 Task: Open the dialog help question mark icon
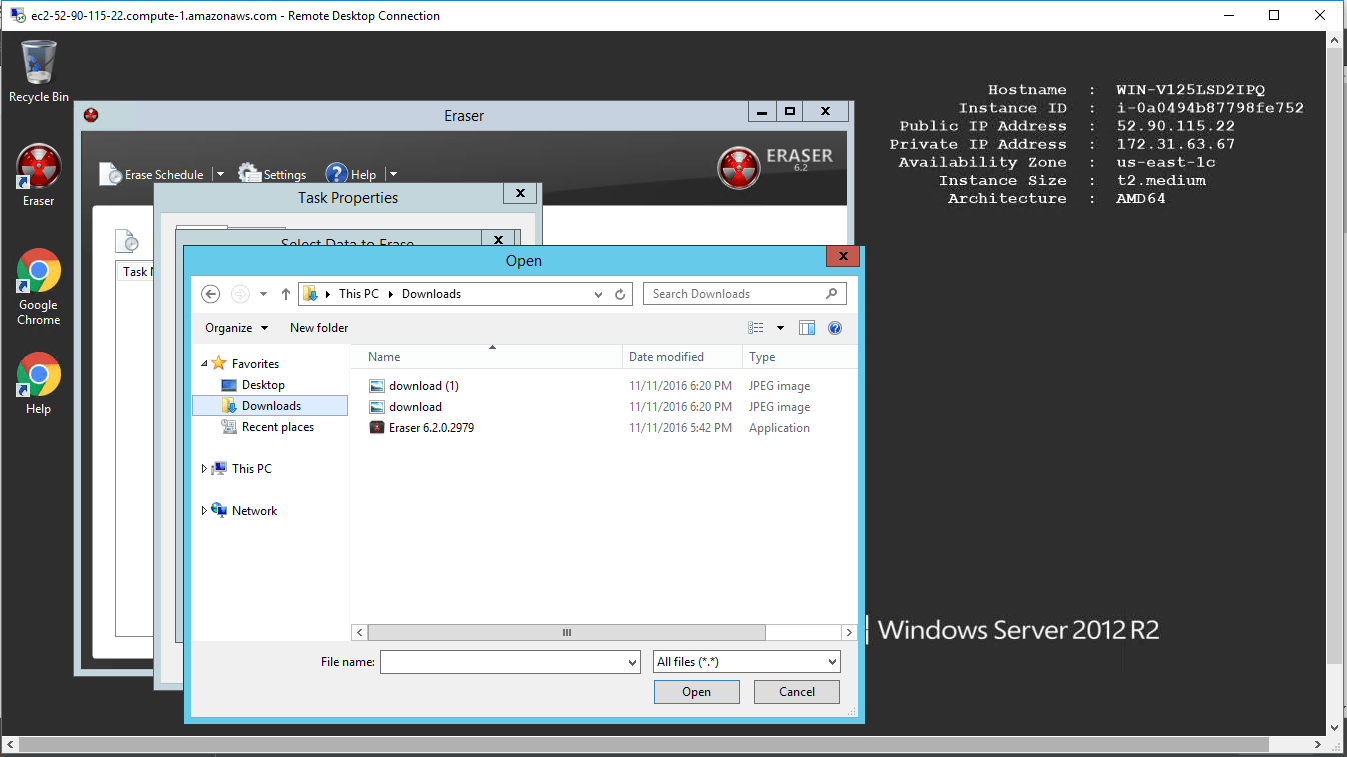point(835,328)
